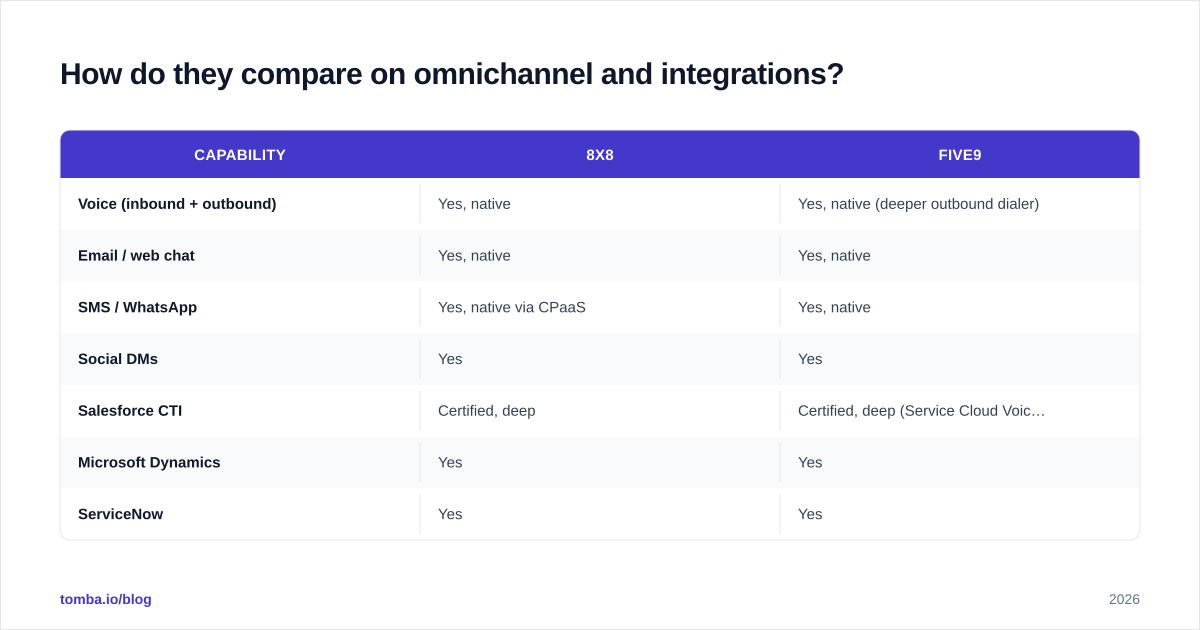Screen dimensions: 1200x630
Task: Select 'Yes, native (deeper outbound dialer)' cell
Action: [x=960, y=204]
